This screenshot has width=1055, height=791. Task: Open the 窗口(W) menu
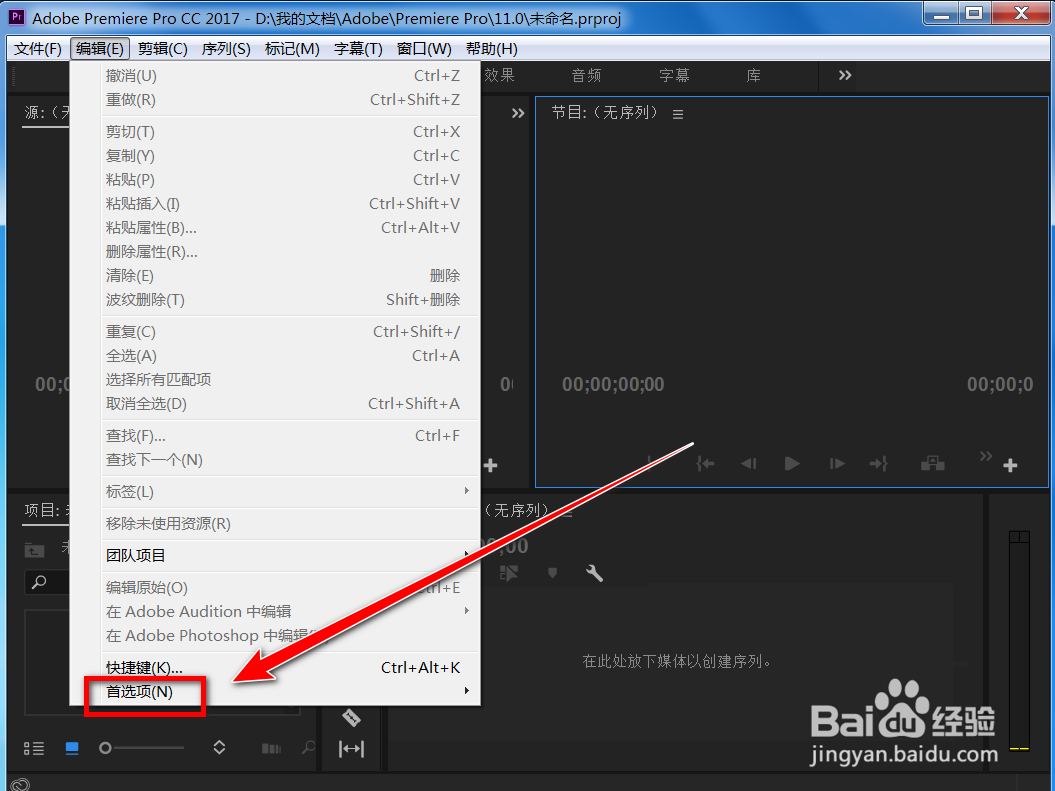click(x=424, y=49)
